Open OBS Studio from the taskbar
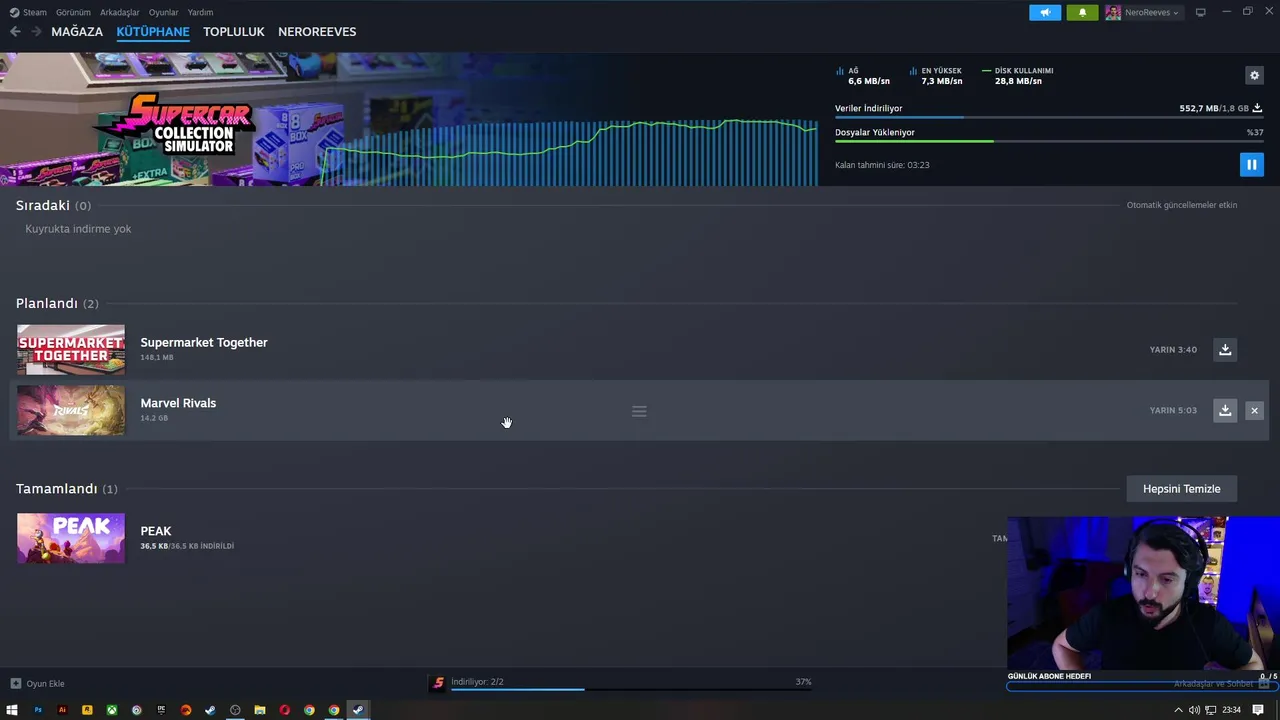 click(x=235, y=710)
